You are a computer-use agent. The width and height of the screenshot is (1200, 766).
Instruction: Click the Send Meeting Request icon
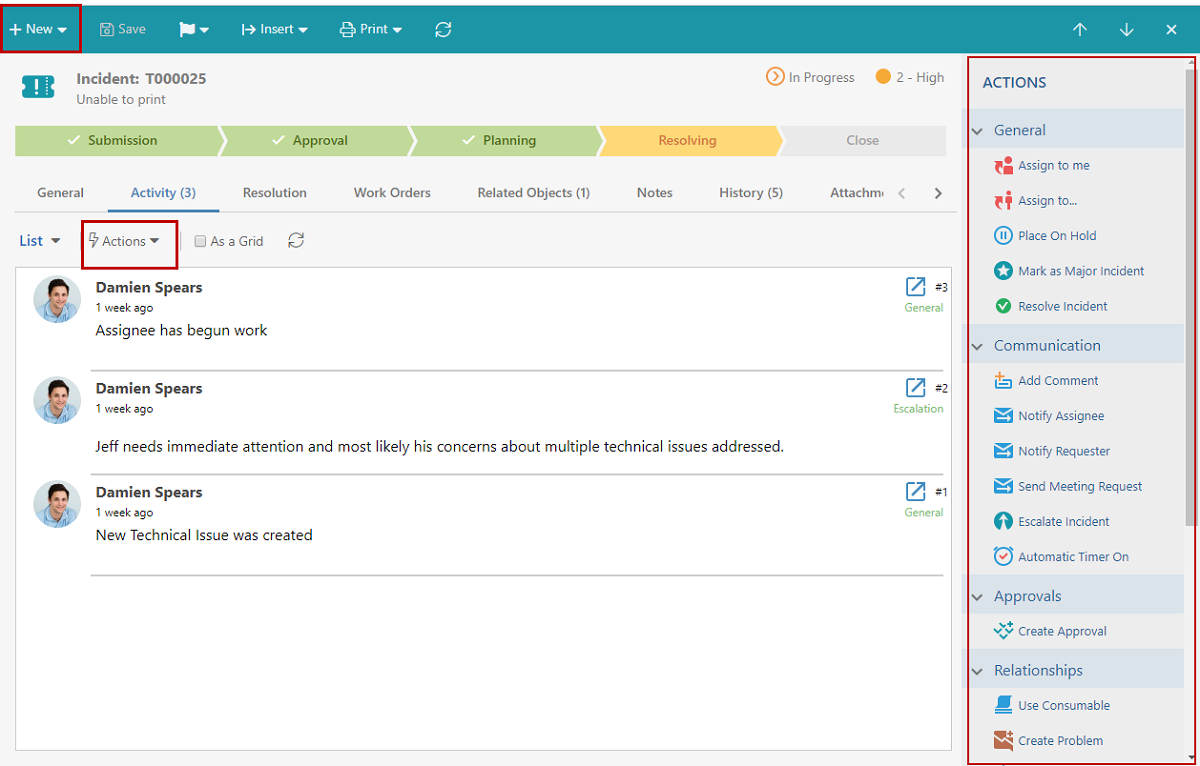[1004, 486]
